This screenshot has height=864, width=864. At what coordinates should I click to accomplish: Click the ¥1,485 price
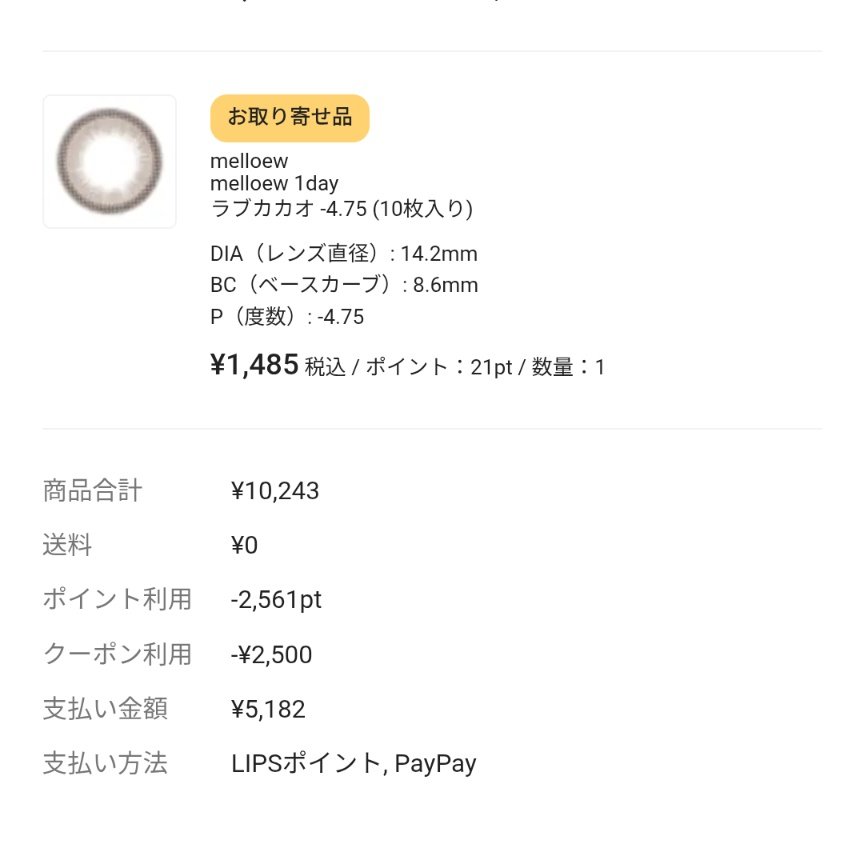tap(254, 366)
